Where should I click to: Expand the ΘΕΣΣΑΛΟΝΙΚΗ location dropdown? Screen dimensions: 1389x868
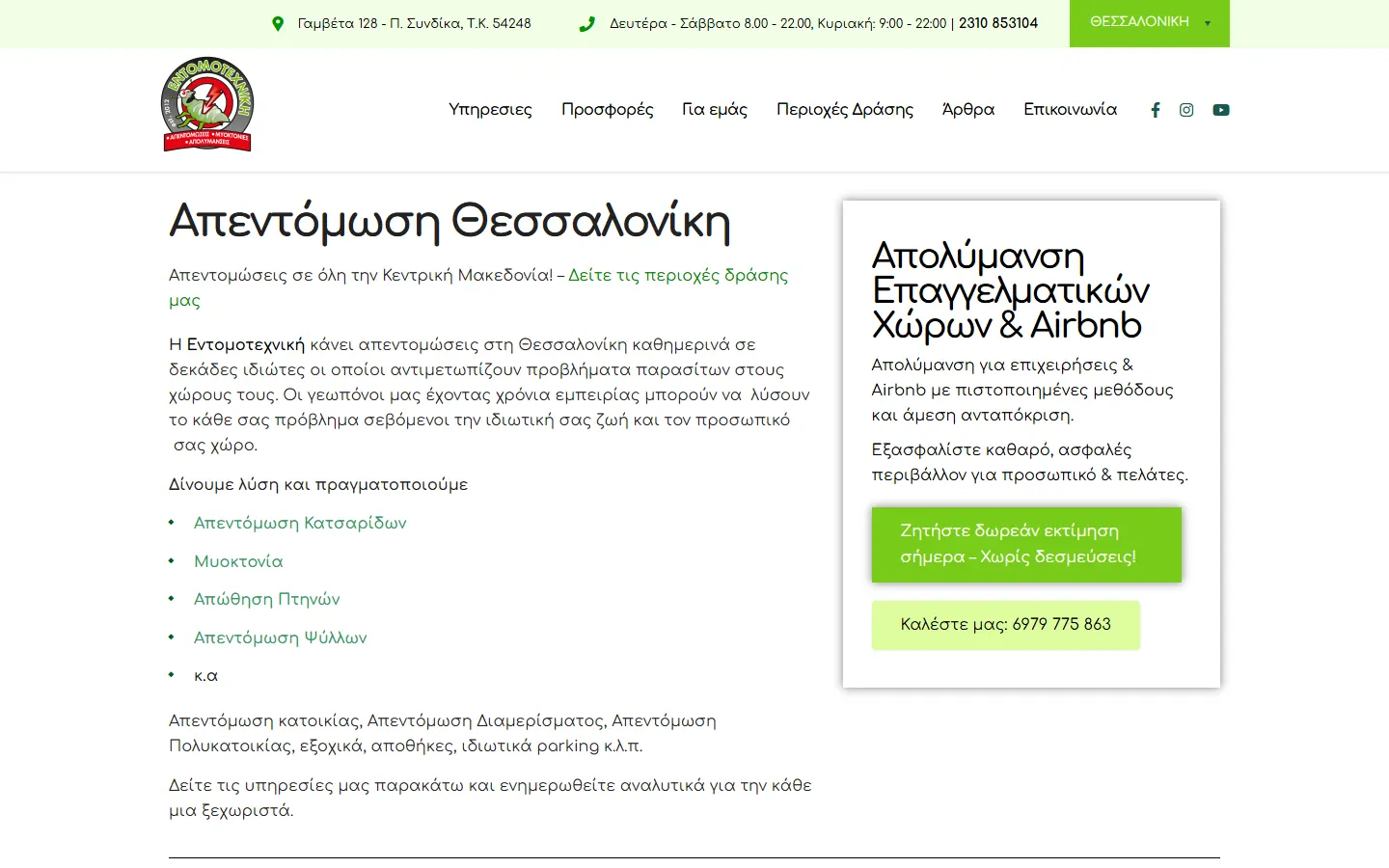coord(1150,22)
